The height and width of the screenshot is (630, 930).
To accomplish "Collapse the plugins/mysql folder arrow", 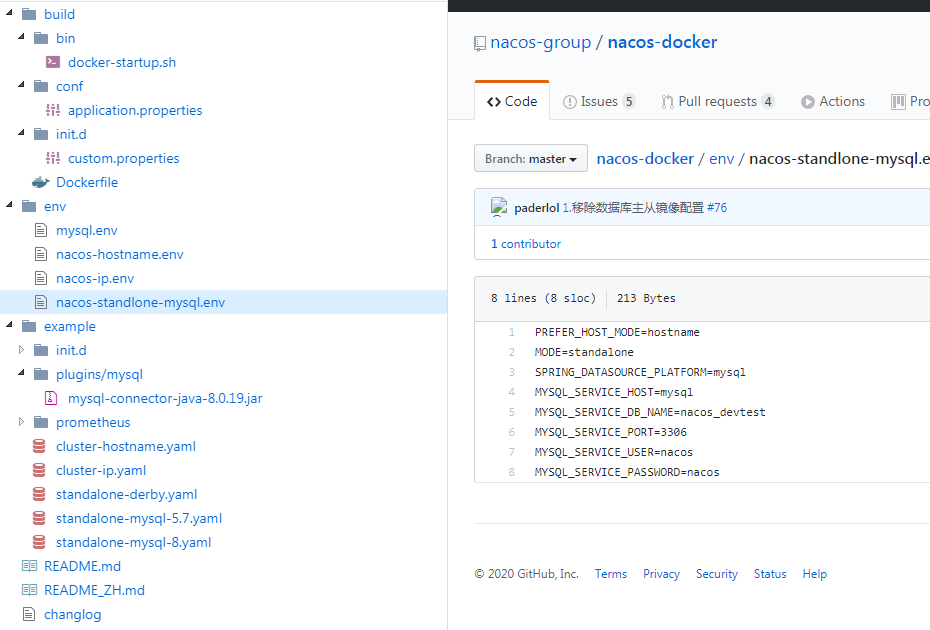I will tap(21, 373).
